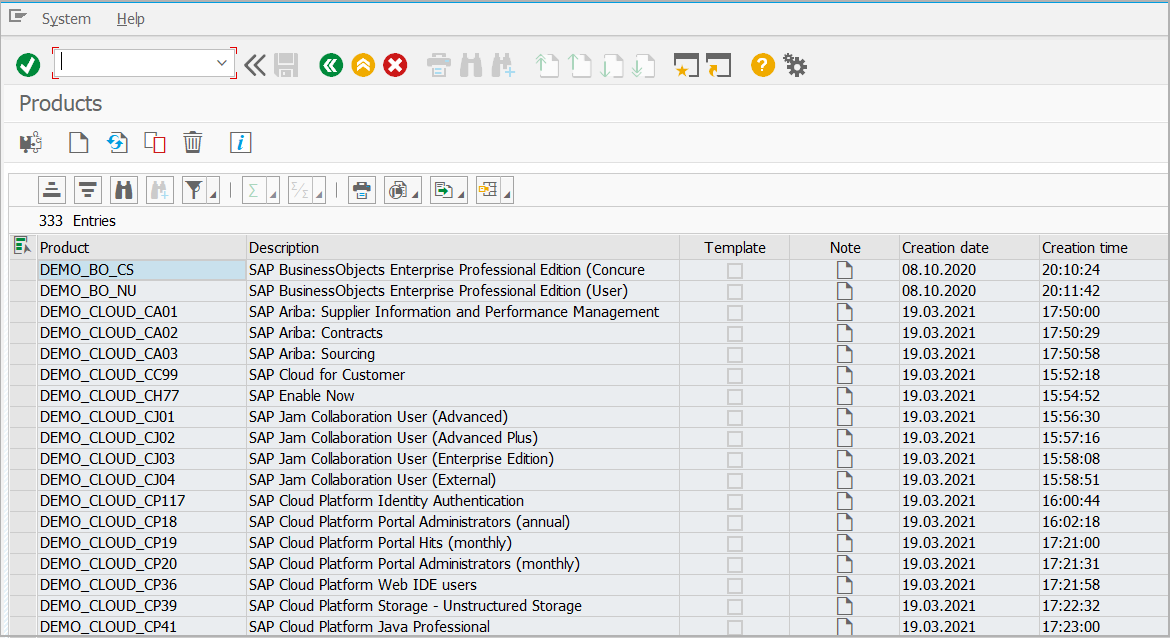Viewport: 1170px width, 638px height.
Task: Click the Print icon in system toolbar
Action: coord(439,65)
